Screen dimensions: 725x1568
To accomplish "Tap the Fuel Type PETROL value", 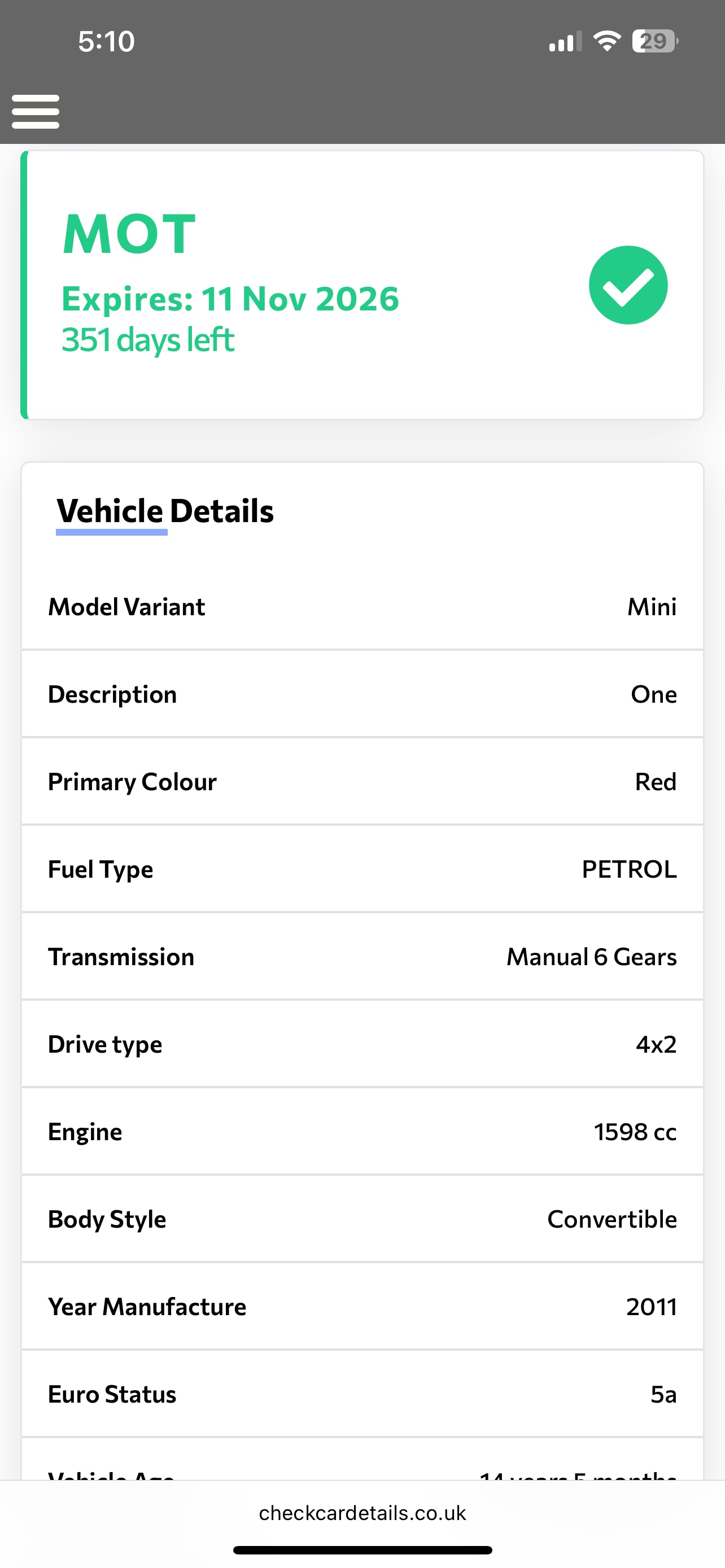I will pyautogui.click(x=629, y=869).
